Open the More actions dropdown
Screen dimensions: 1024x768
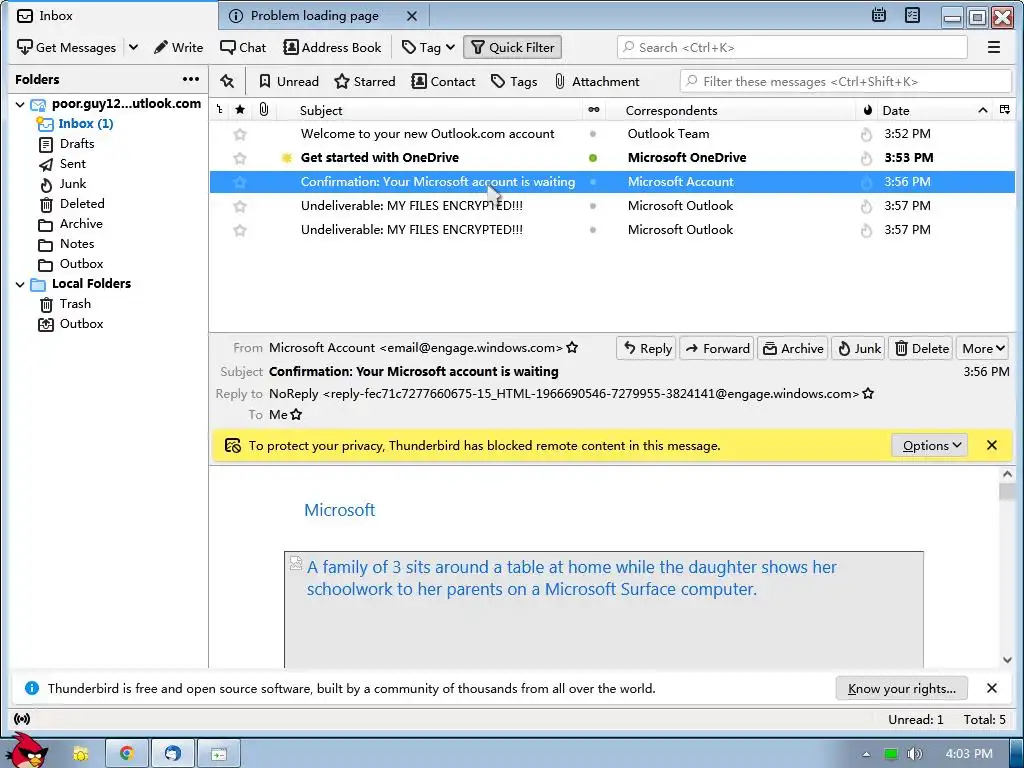pyautogui.click(x=982, y=348)
